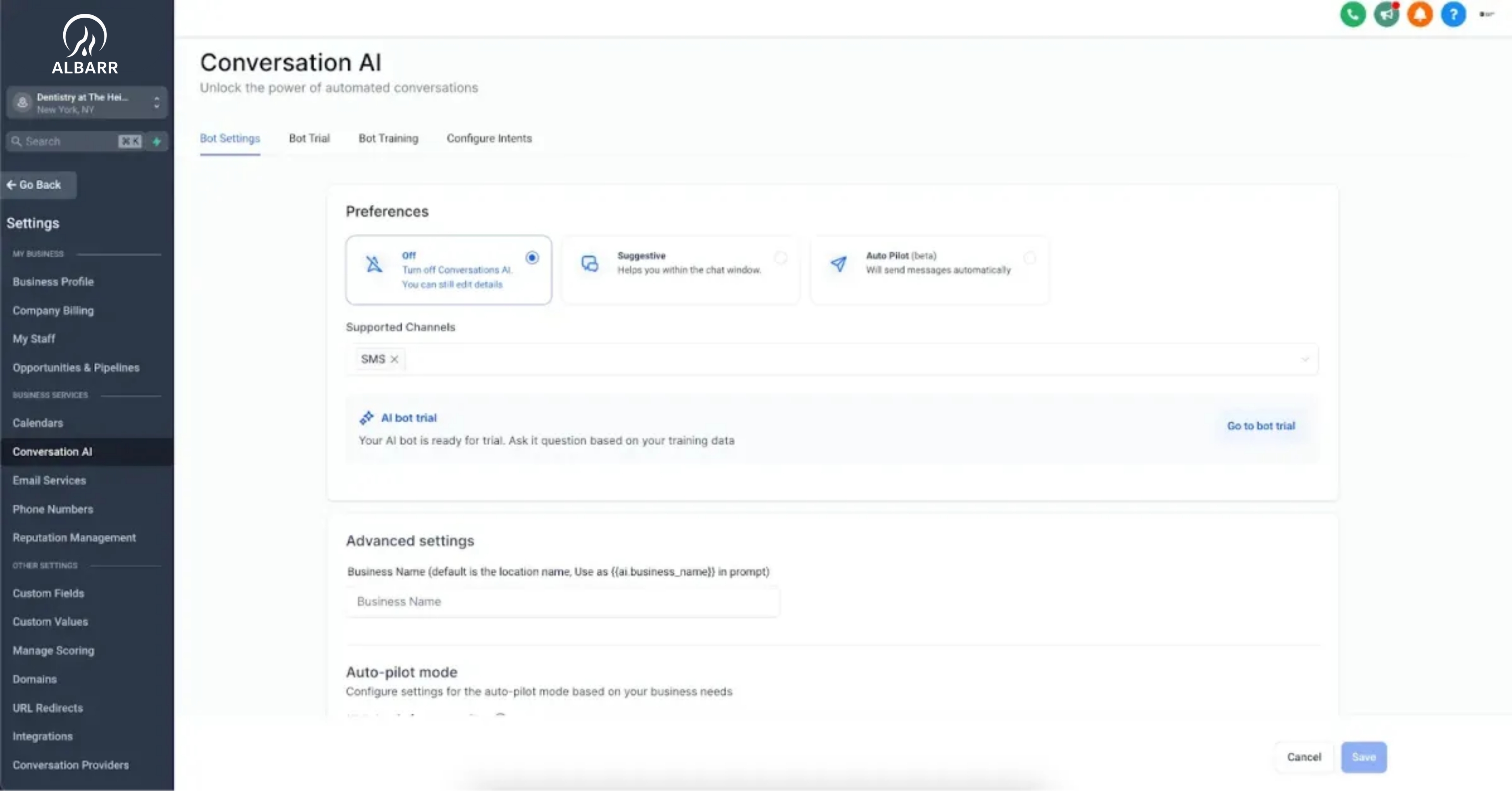1512x791 pixels.
Task: Click the ALBARR logo
Action: click(x=85, y=45)
